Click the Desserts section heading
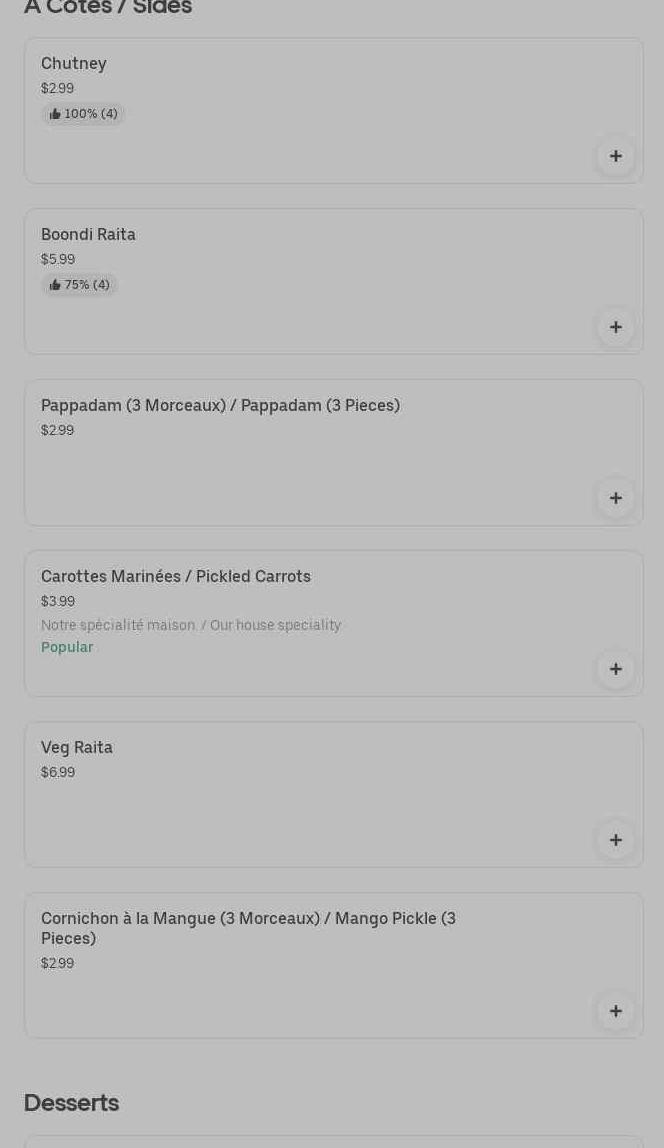This screenshot has height=1148, width=664. pyautogui.click(x=72, y=1103)
